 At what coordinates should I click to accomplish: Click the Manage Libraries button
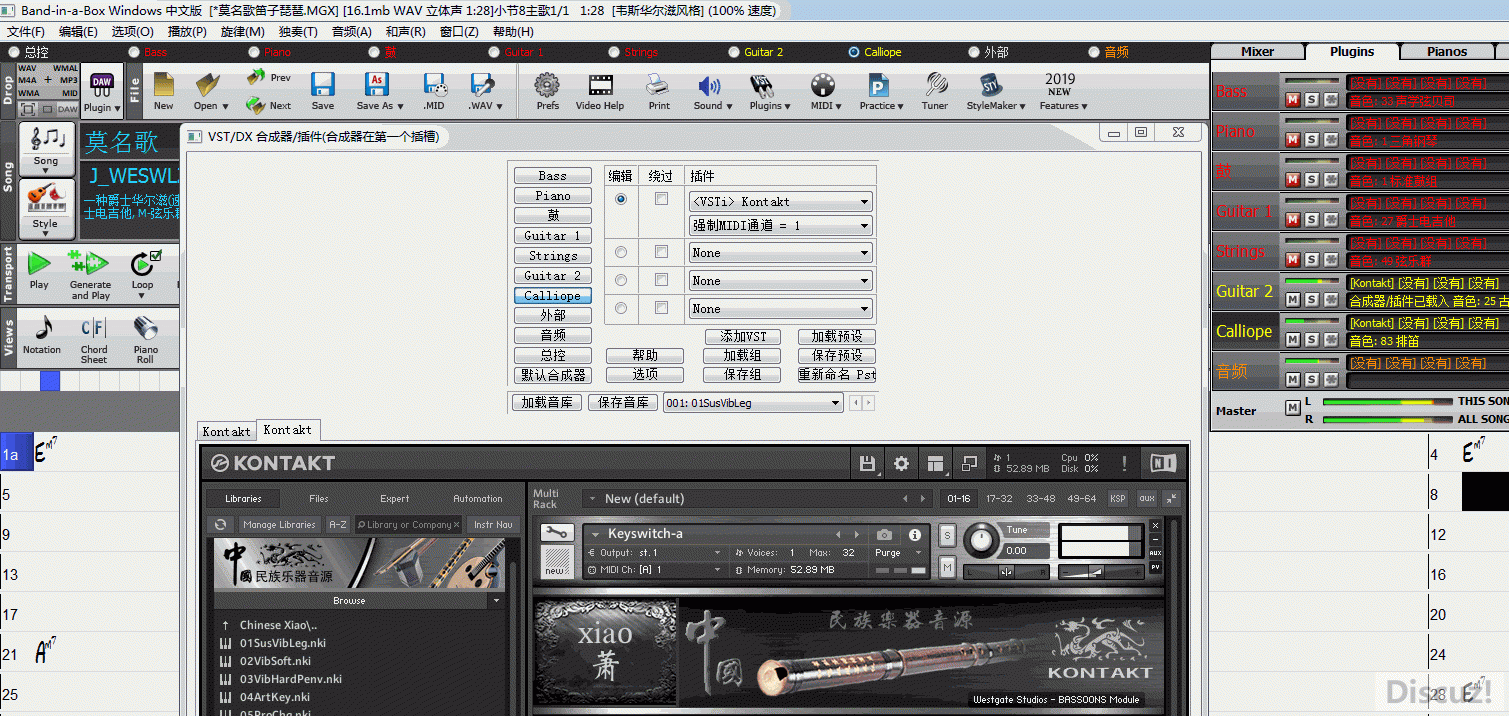pyautogui.click(x=279, y=524)
